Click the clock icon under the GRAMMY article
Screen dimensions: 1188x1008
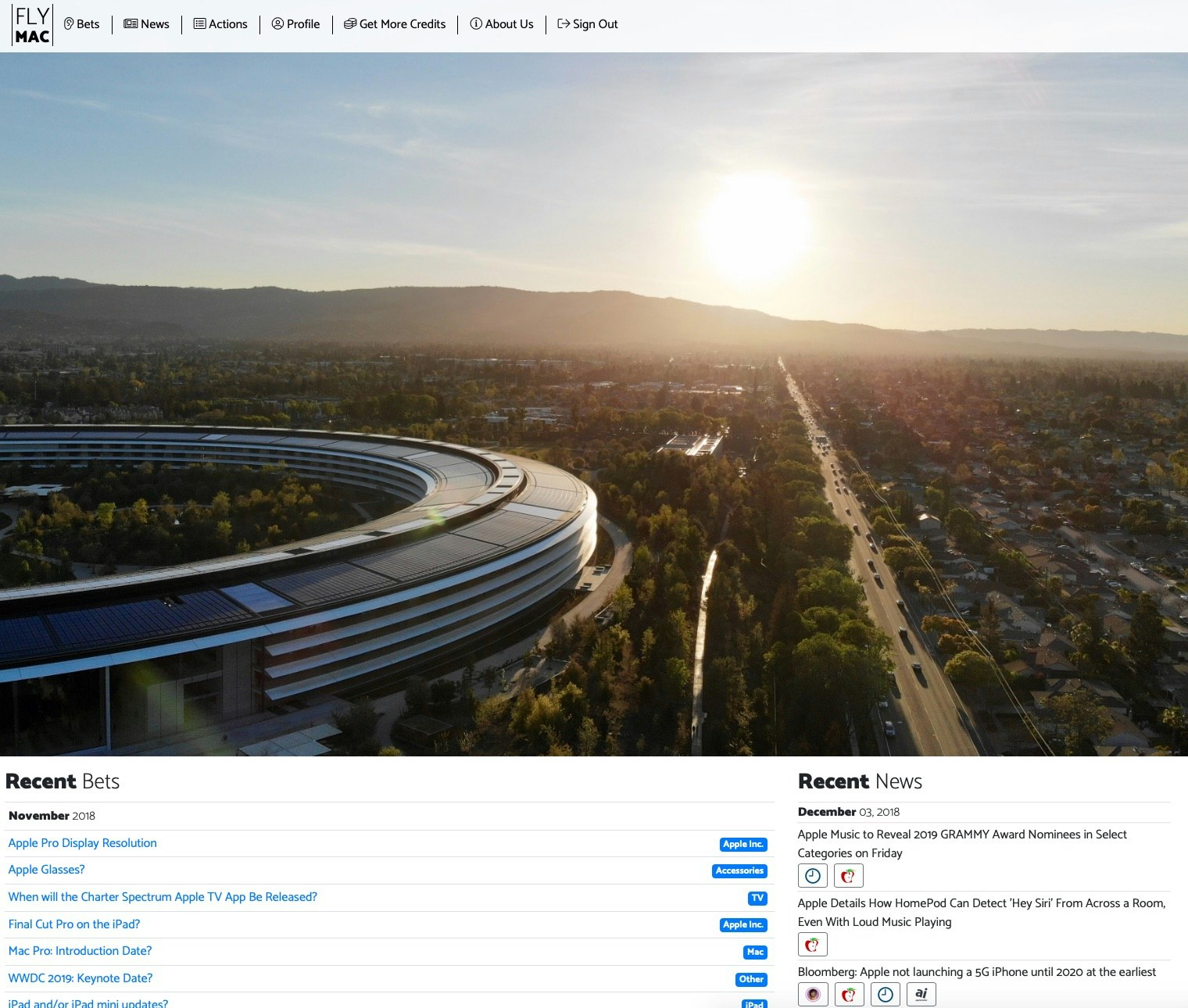[x=812, y=876]
